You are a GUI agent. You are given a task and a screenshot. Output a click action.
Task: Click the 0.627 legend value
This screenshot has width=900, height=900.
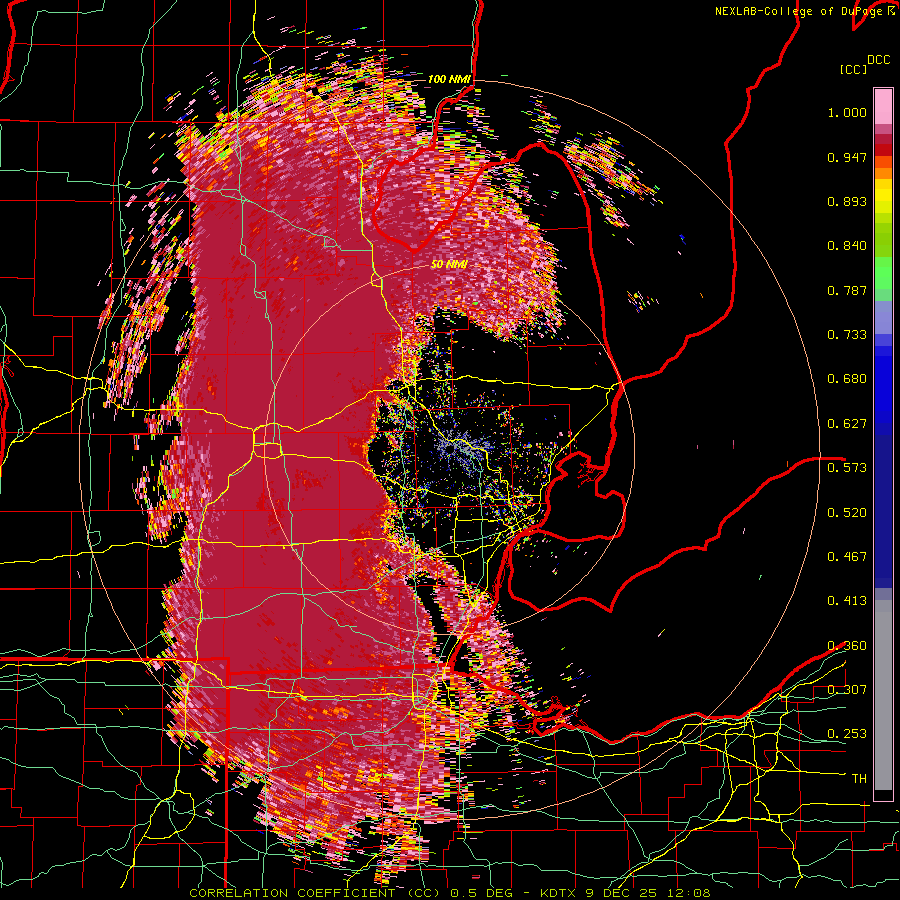coord(847,424)
